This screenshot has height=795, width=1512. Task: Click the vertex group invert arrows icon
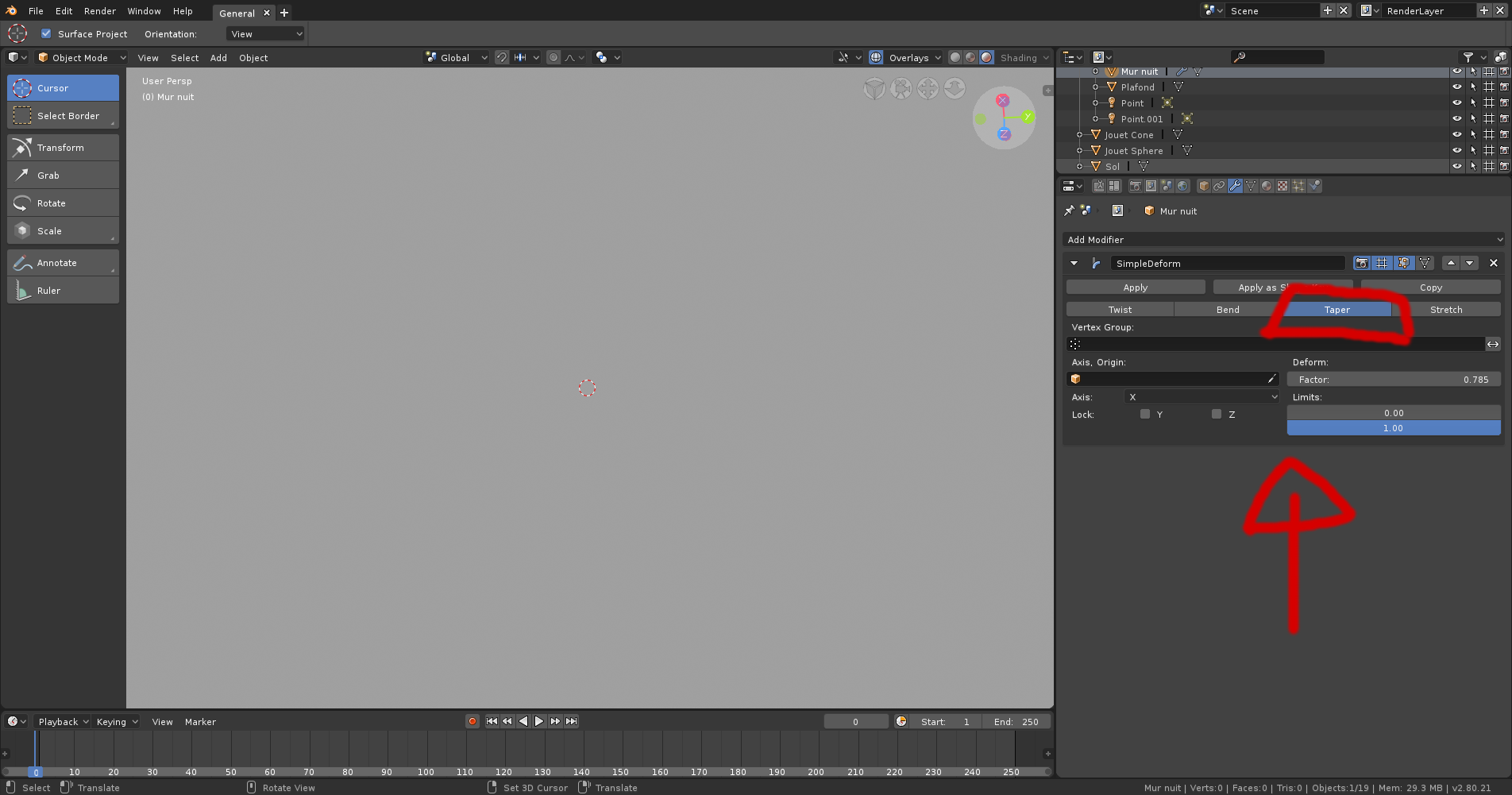(1493, 344)
